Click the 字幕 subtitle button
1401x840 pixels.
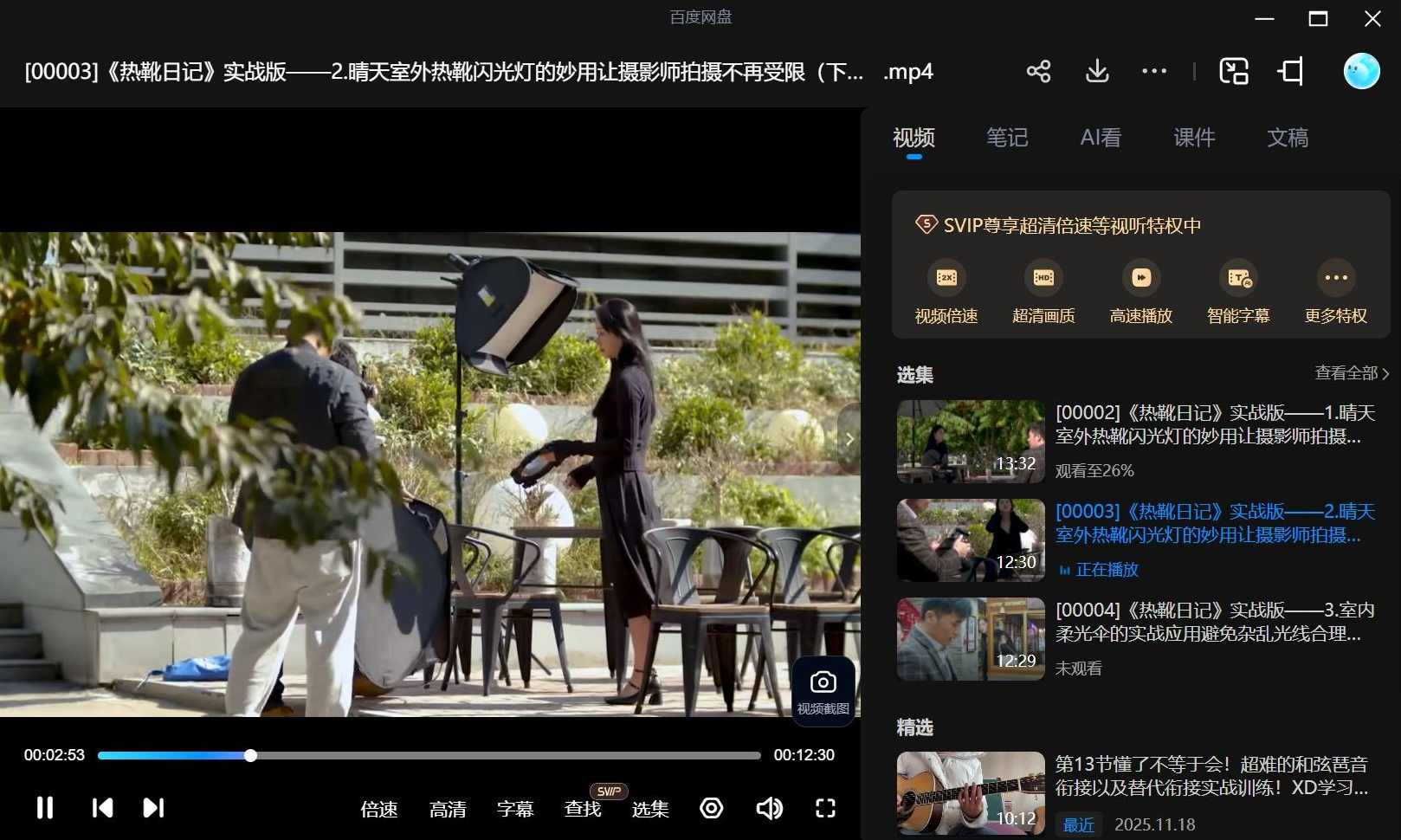pyautogui.click(x=516, y=810)
